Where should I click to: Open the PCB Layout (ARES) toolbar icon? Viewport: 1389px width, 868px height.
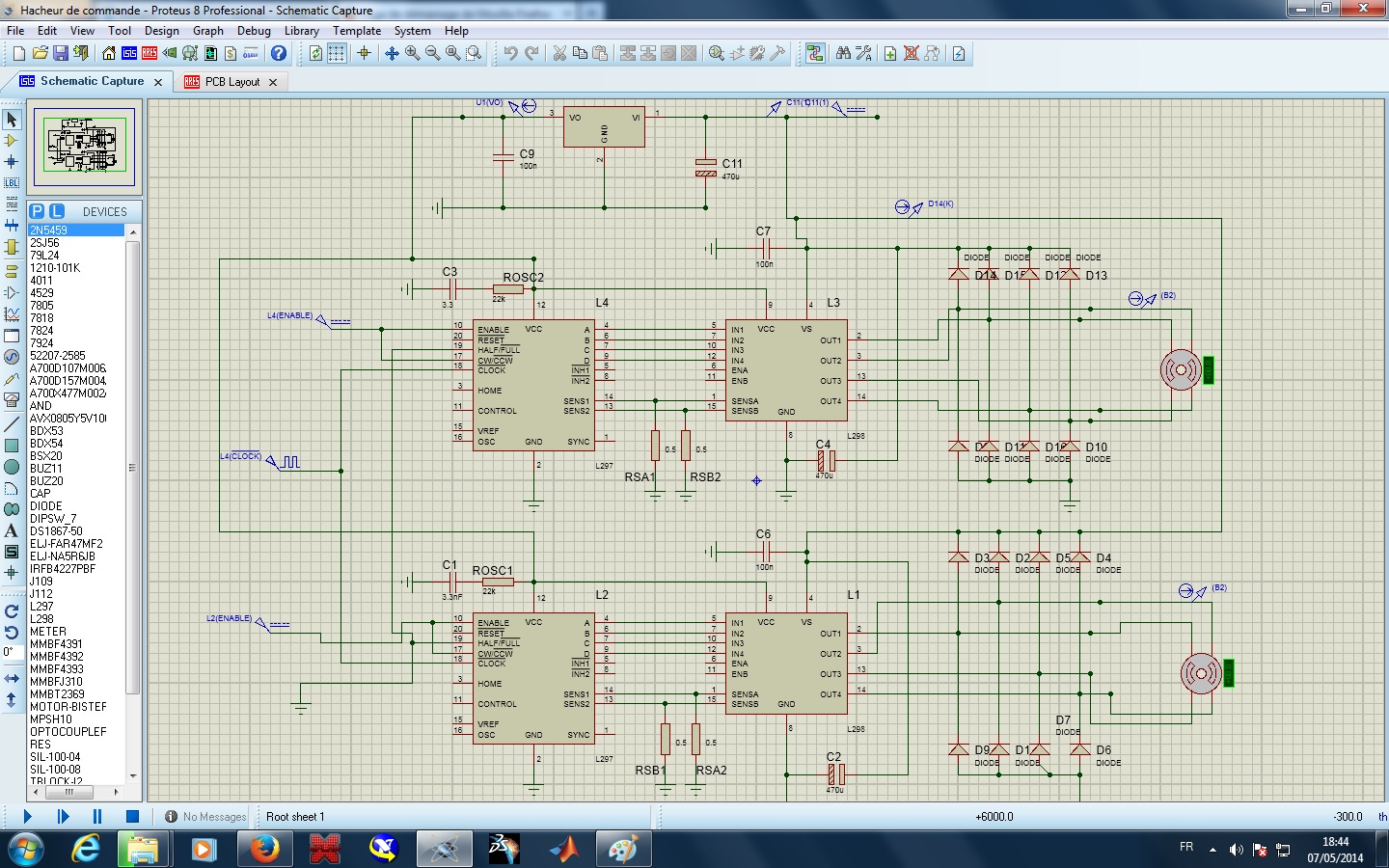(150, 54)
